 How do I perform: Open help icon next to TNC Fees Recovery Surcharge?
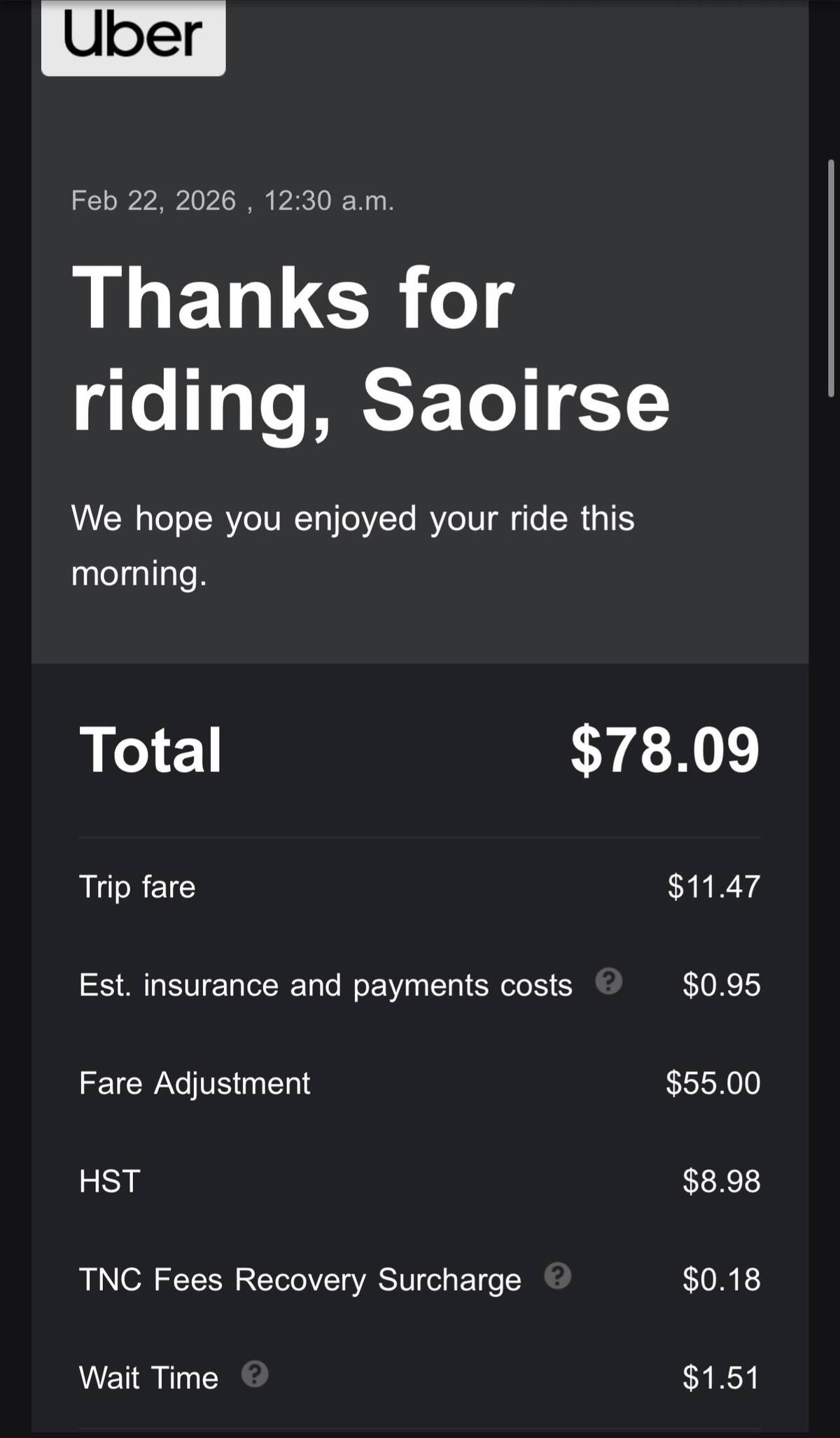click(558, 1276)
